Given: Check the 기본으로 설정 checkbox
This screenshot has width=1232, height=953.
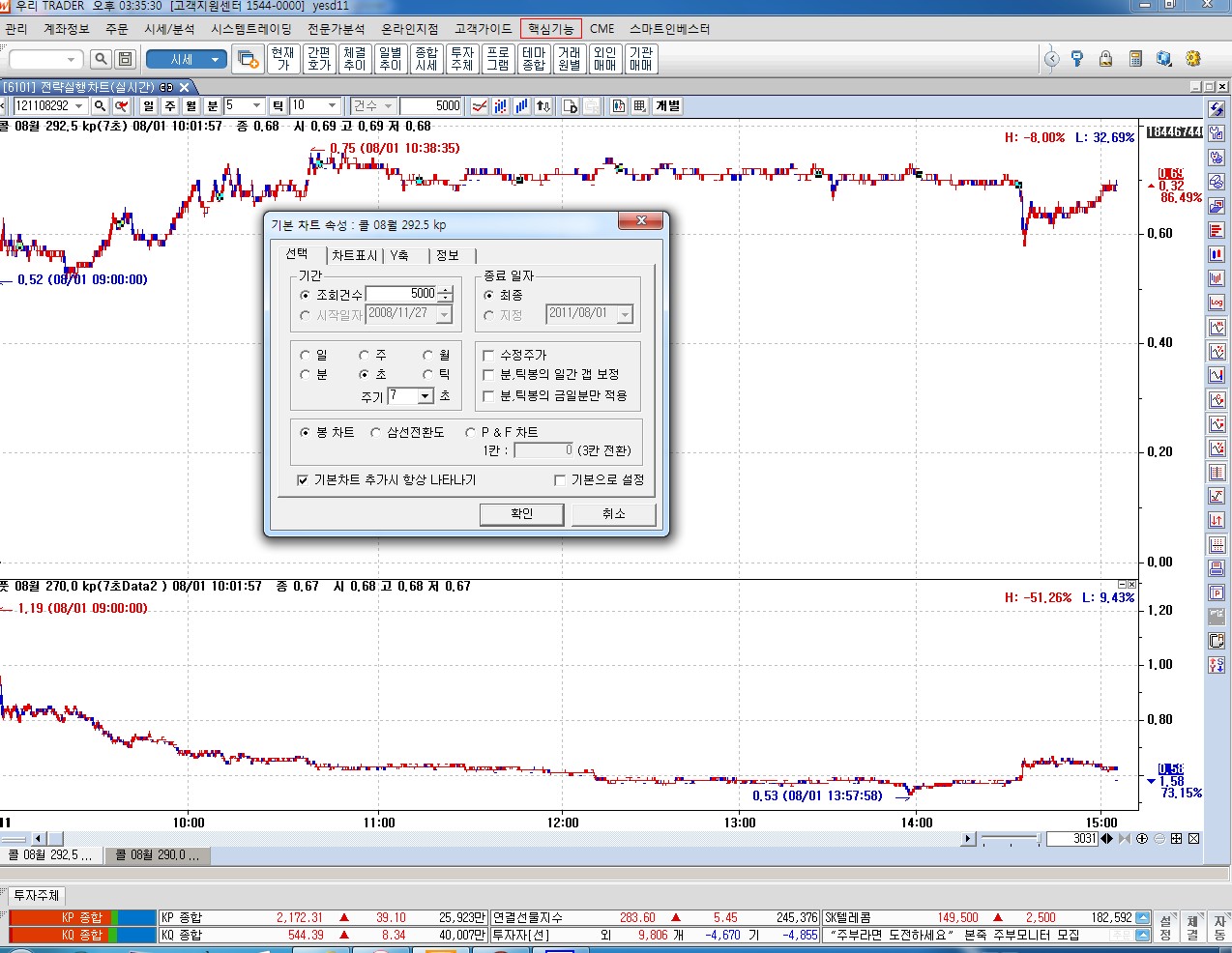Looking at the screenshot, I should click(x=560, y=479).
